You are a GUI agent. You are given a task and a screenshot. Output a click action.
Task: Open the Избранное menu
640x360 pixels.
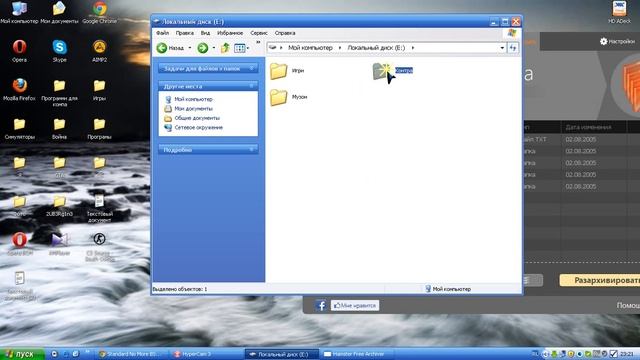point(230,33)
